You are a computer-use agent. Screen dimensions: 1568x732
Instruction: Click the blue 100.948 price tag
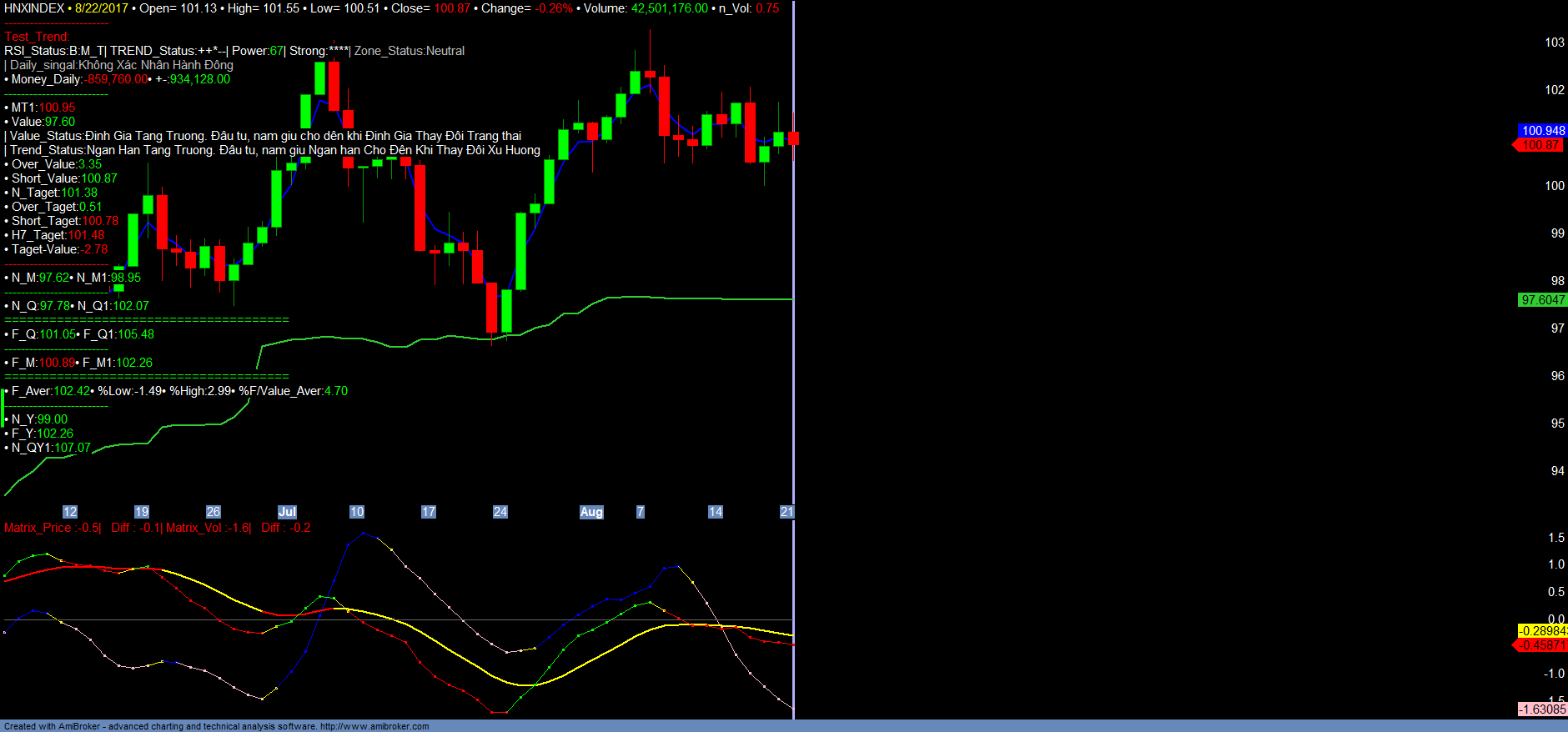(1543, 131)
